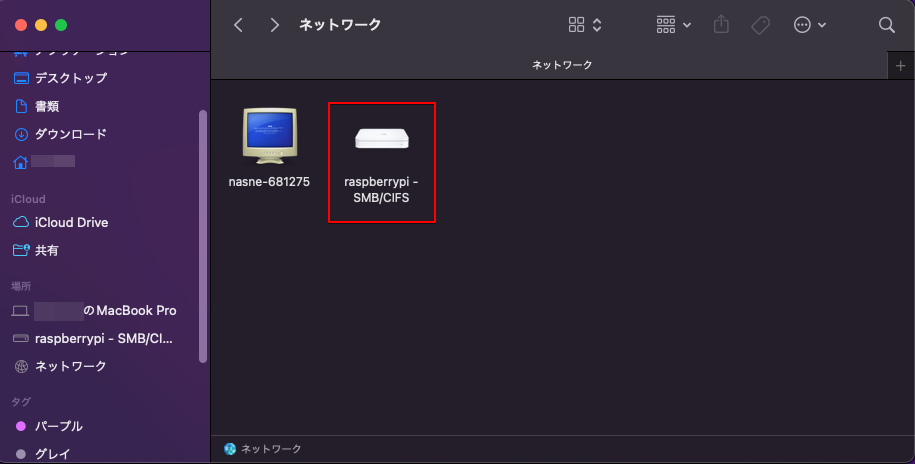This screenshot has height=464, width=915.
Task: Click the nasne-681275 label
Action: click(x=269, y=182)
